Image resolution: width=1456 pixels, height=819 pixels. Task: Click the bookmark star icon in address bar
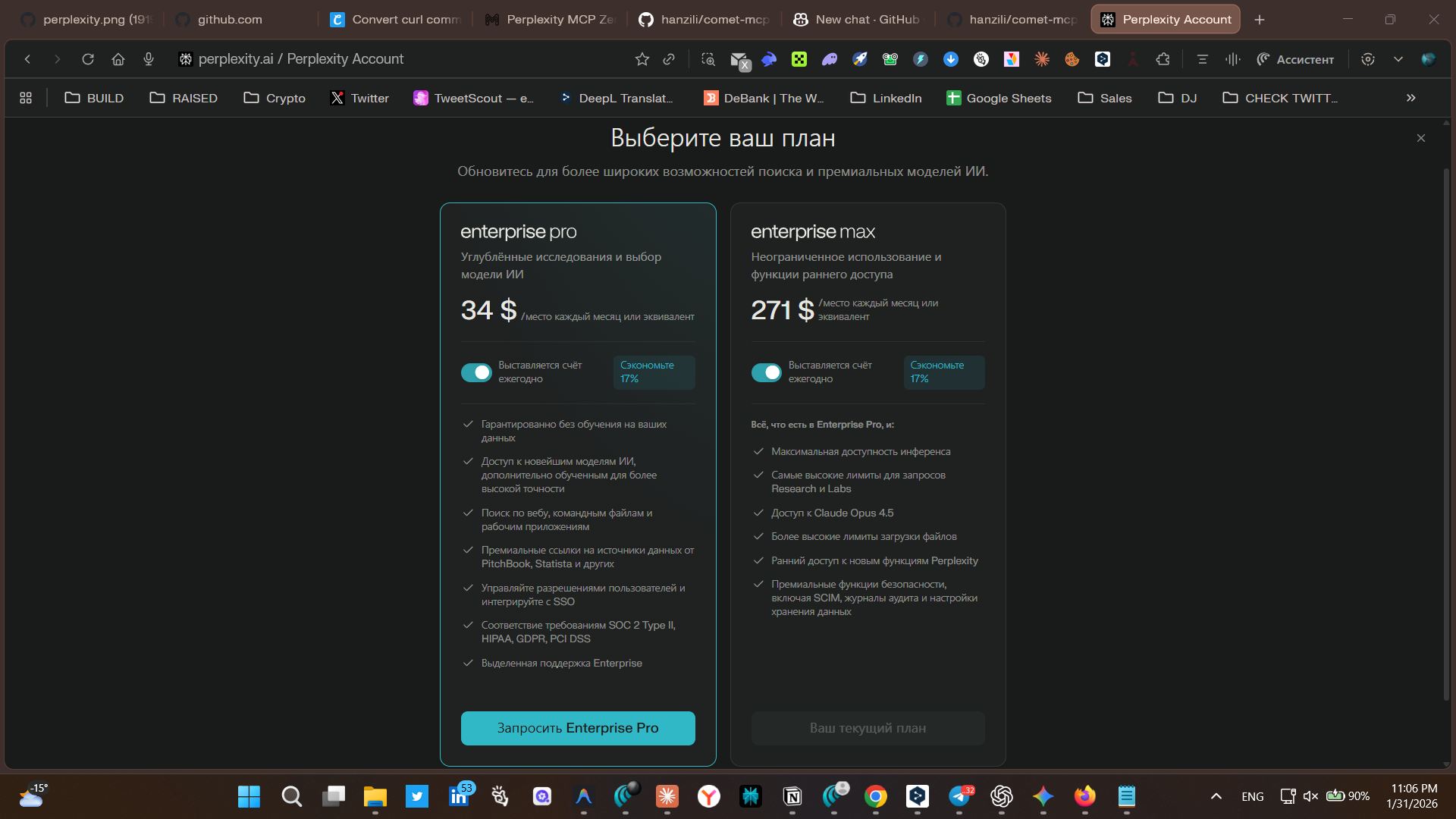[x=642, y=59]
